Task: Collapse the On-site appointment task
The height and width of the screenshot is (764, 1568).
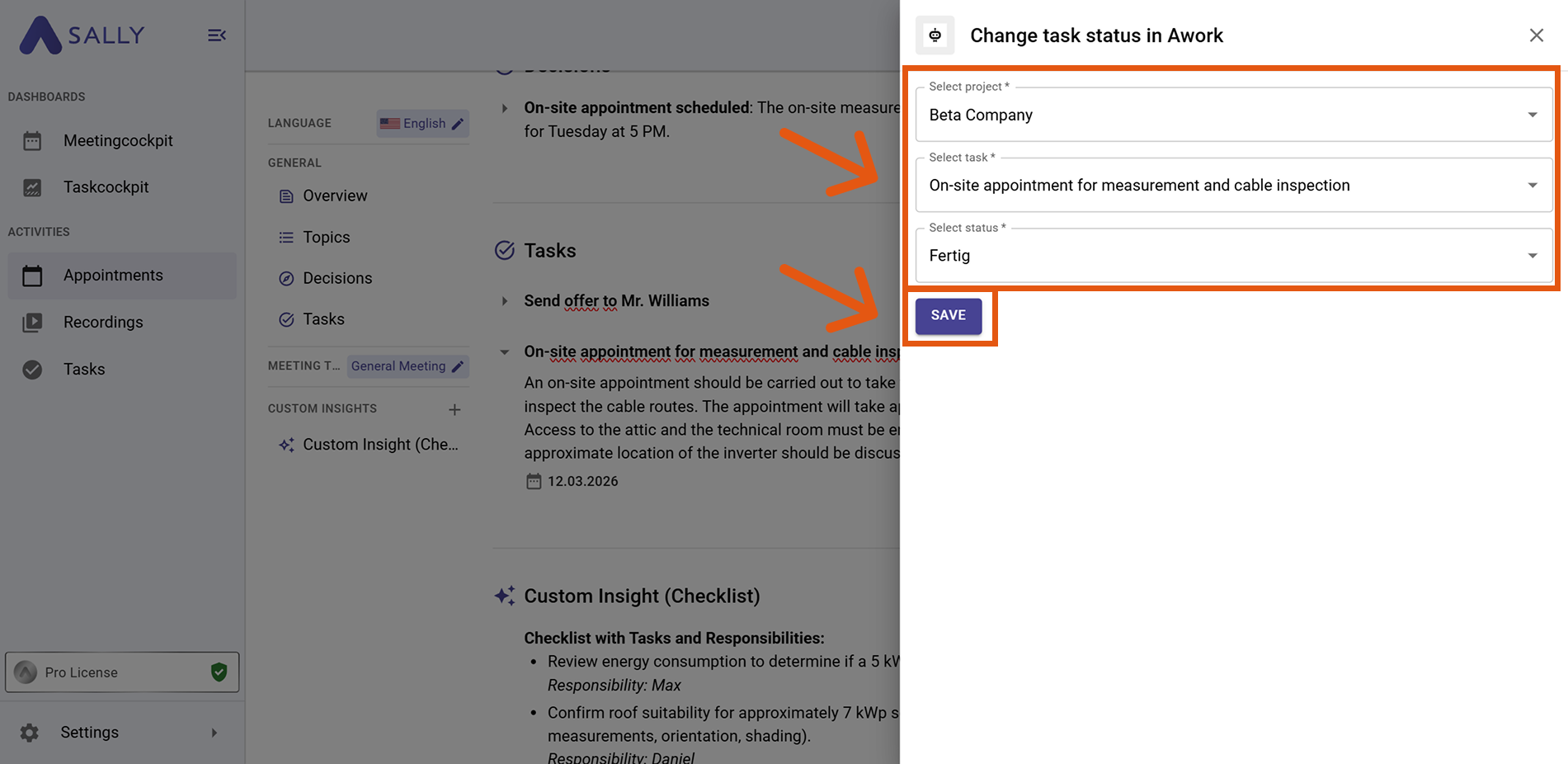Action: [x=505, y=352]
